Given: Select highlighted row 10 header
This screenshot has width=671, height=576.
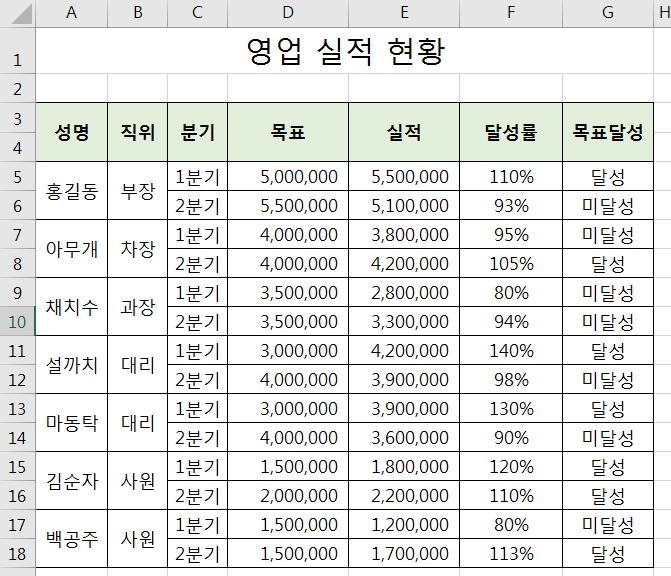Looking at the screenshot, I should point(18,321).
